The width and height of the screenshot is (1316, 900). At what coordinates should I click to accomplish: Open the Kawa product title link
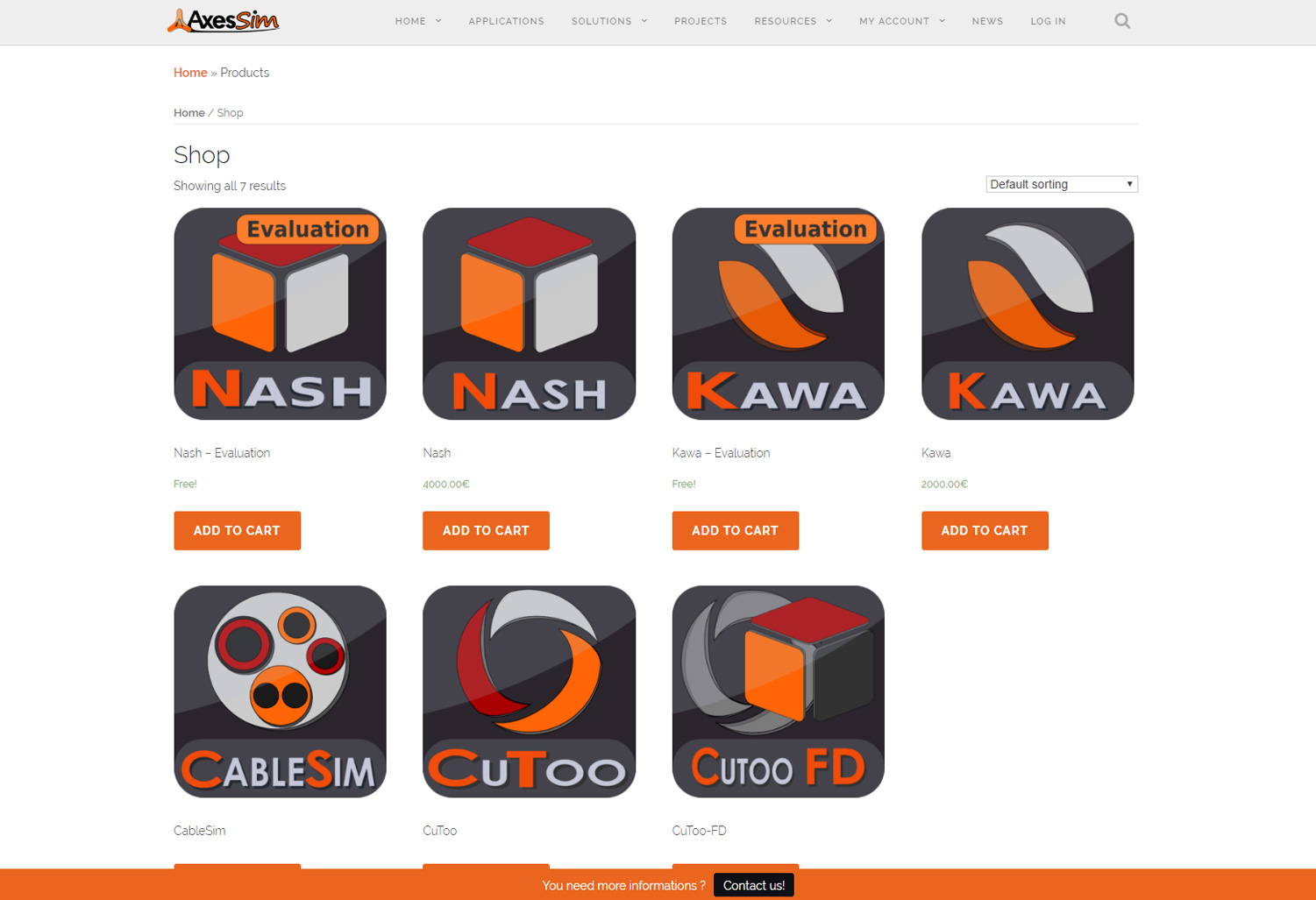935,453
